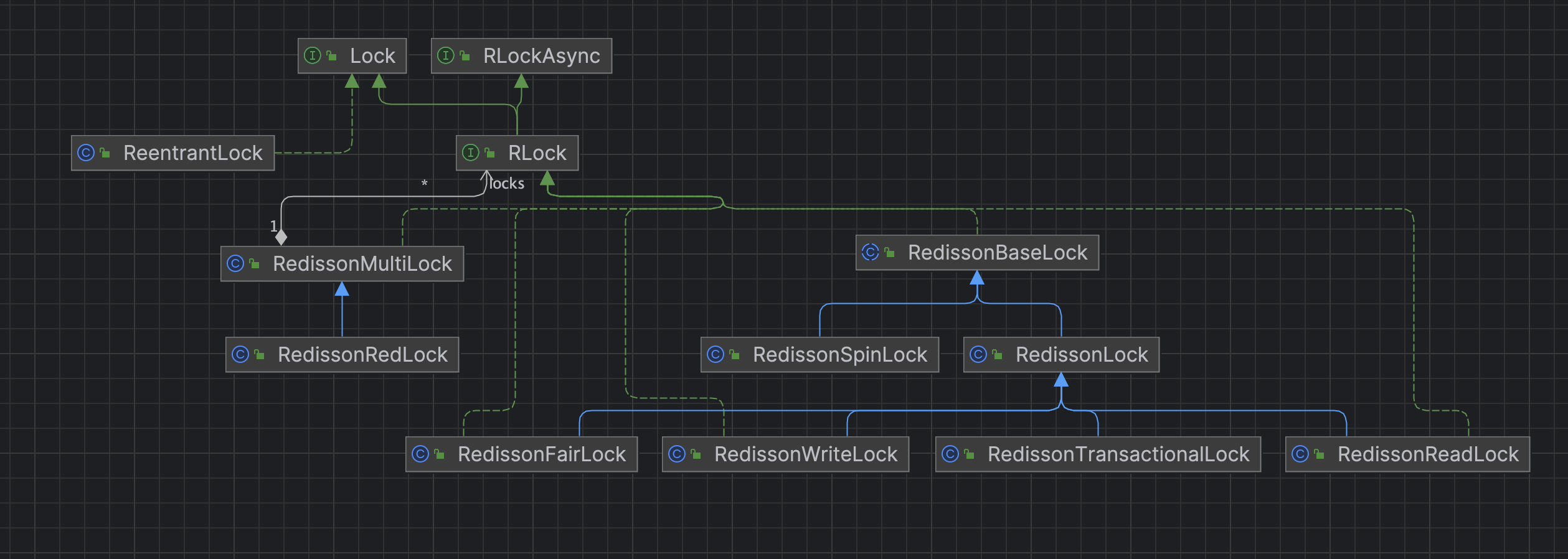Viewport: 1568px width, 559px height.
Task: Click the class icon on ReentrantLock node
Action: pos(86,153)
